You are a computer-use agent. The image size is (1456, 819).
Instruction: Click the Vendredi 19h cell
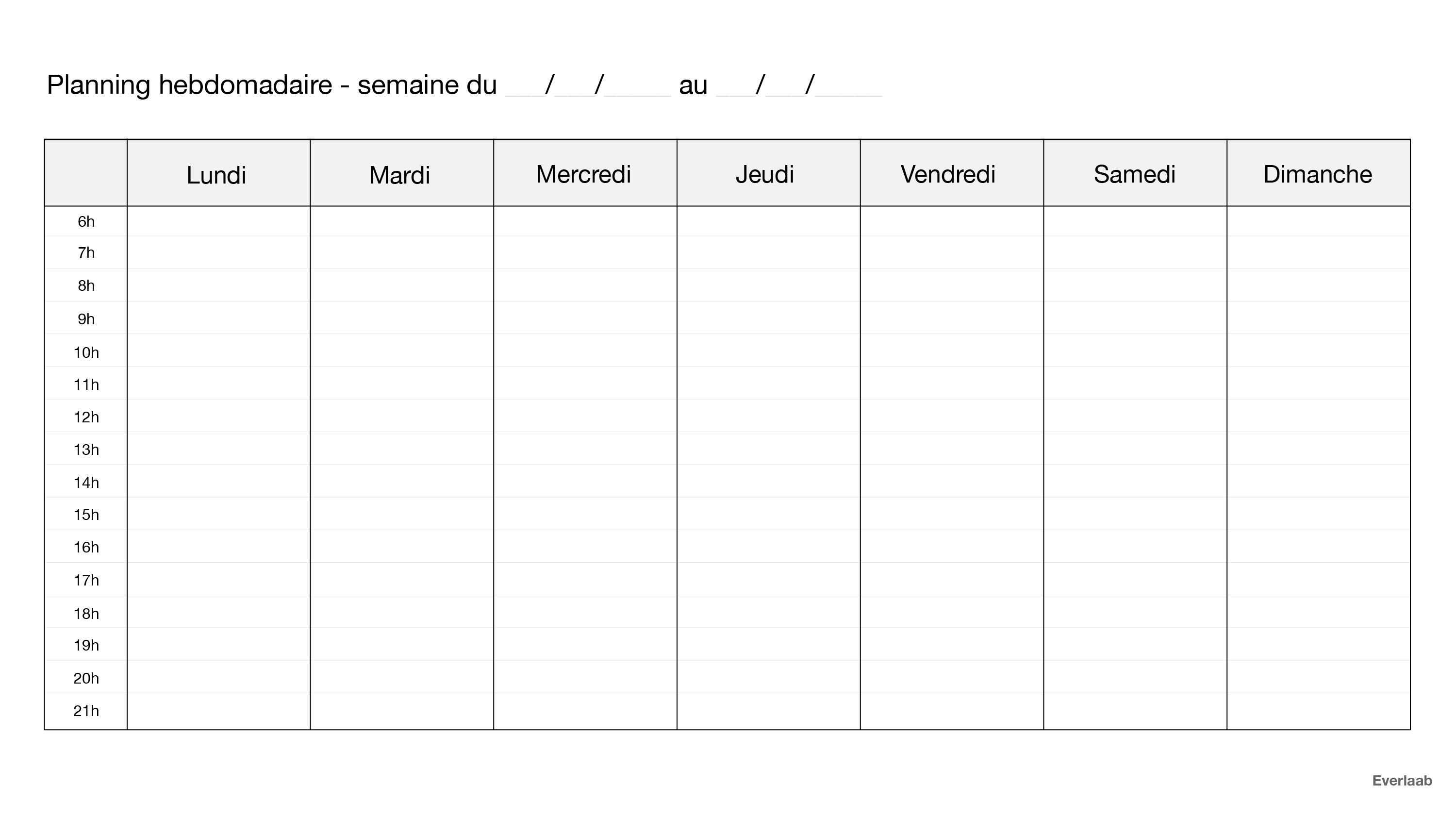coord(951,644)
